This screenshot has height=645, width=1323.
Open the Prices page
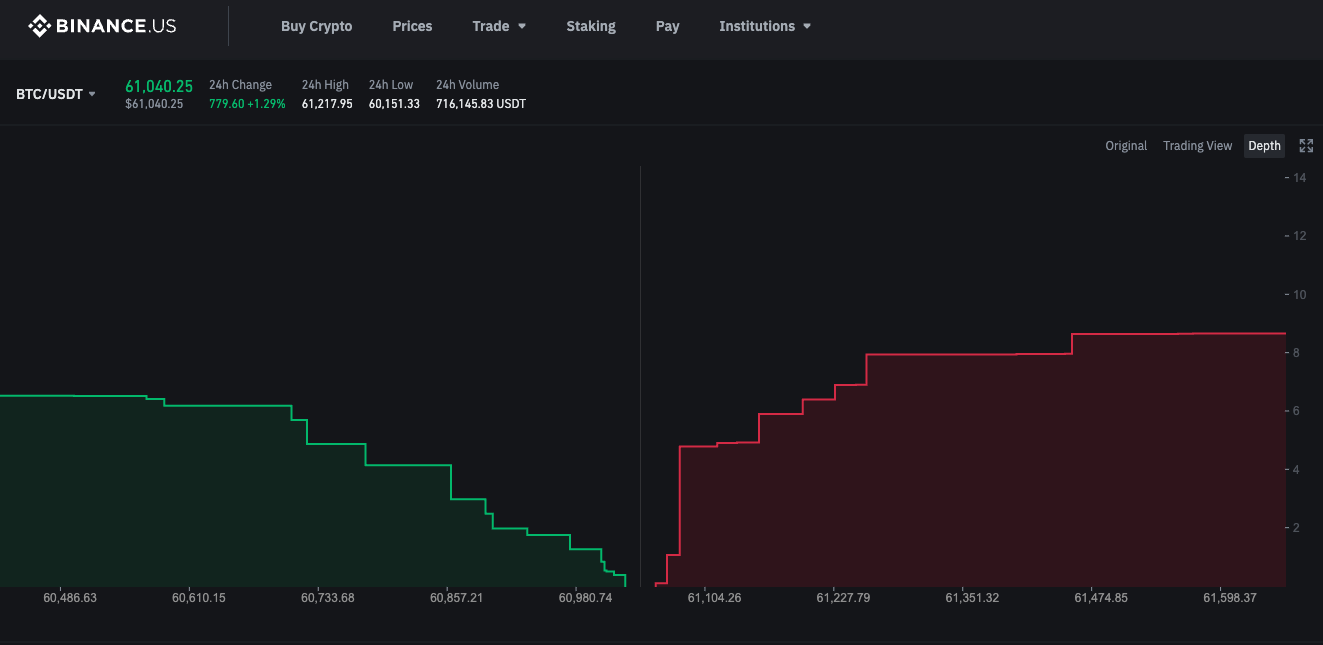(x=412, y=26)
